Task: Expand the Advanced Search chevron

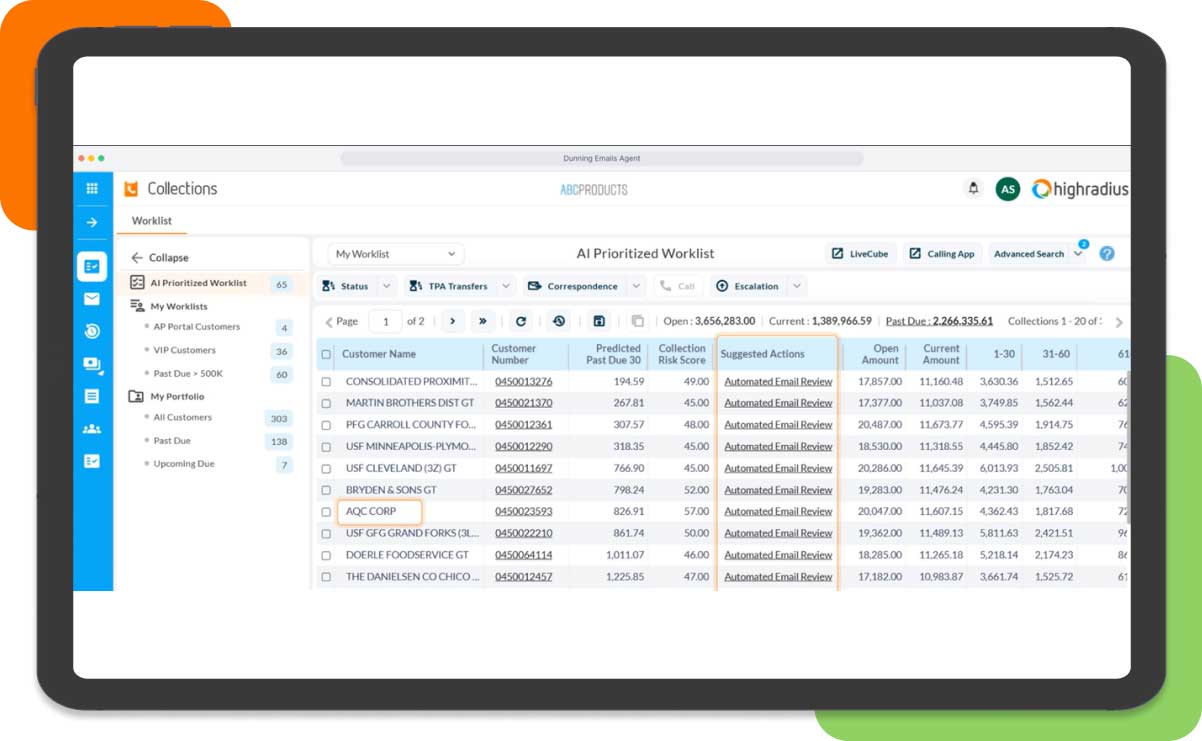Action: 1078,254
